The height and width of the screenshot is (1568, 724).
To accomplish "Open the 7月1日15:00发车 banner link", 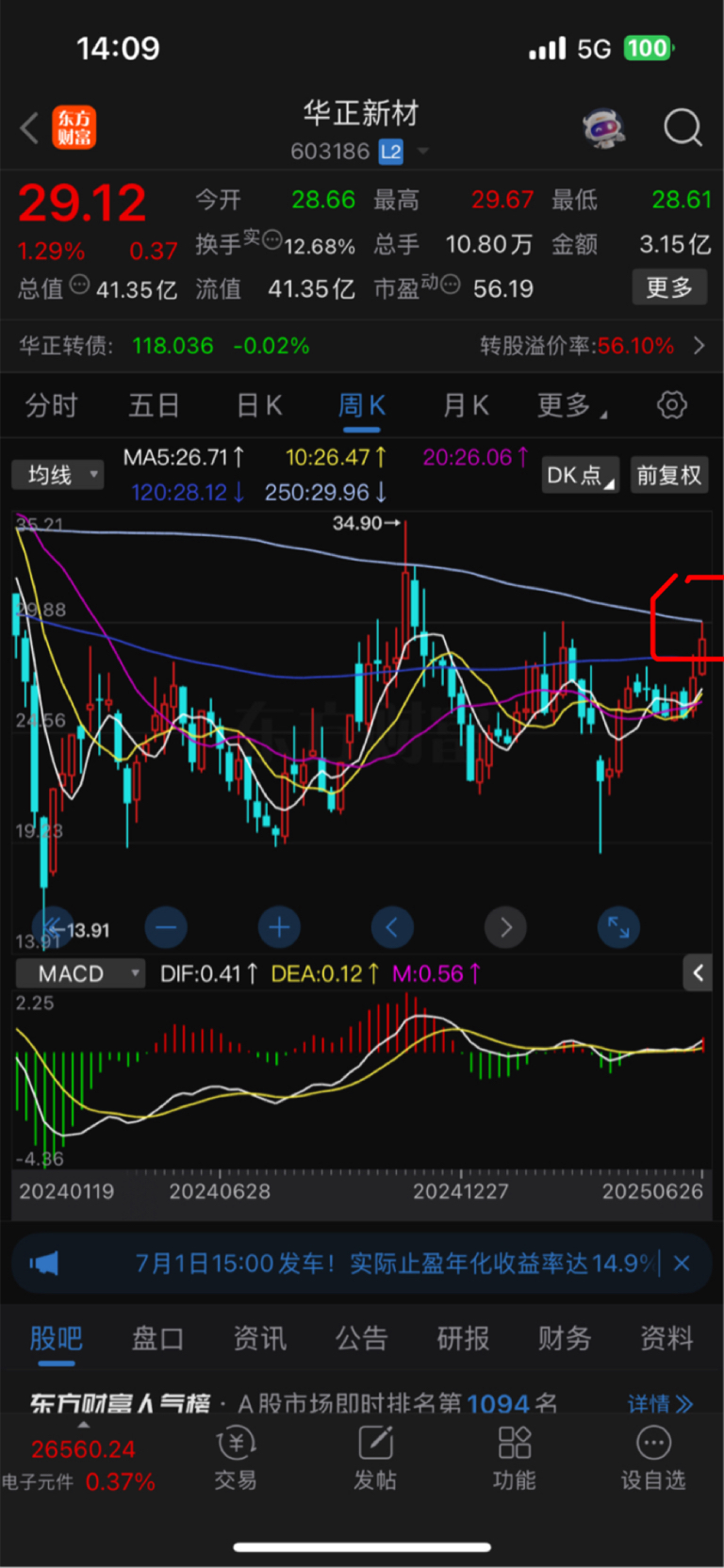I will pos(394,1263).
